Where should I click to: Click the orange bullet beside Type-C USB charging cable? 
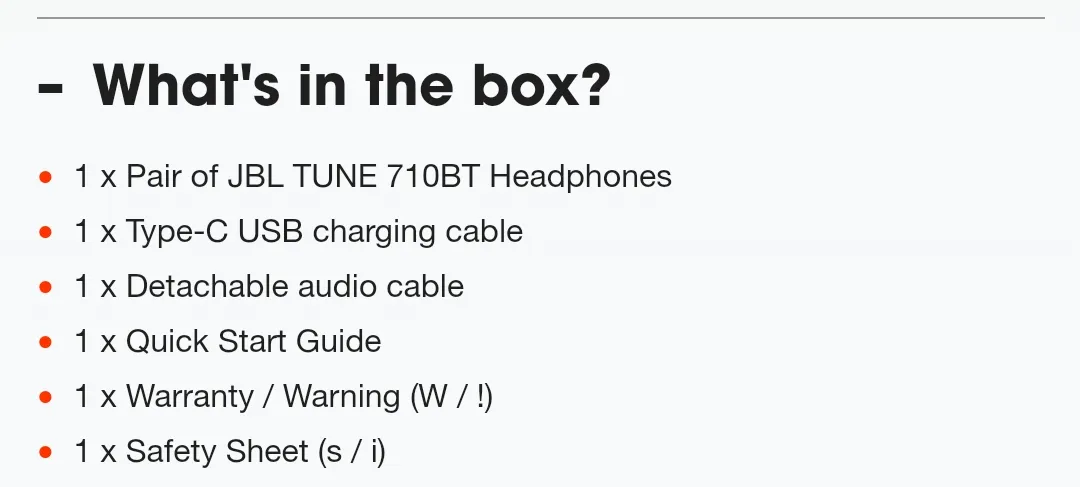45,232
